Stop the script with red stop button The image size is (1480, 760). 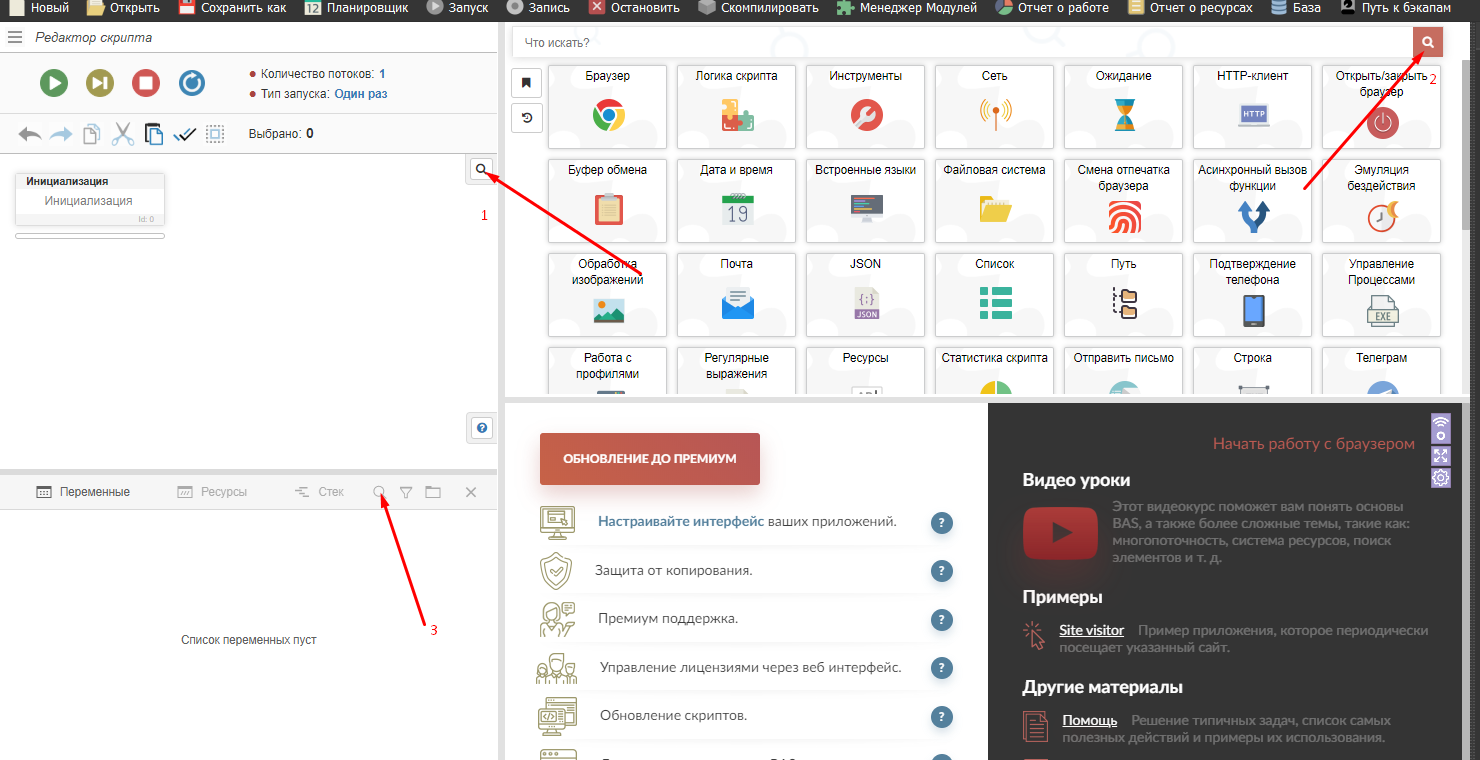pyautogui.click(x=146, y=83)
